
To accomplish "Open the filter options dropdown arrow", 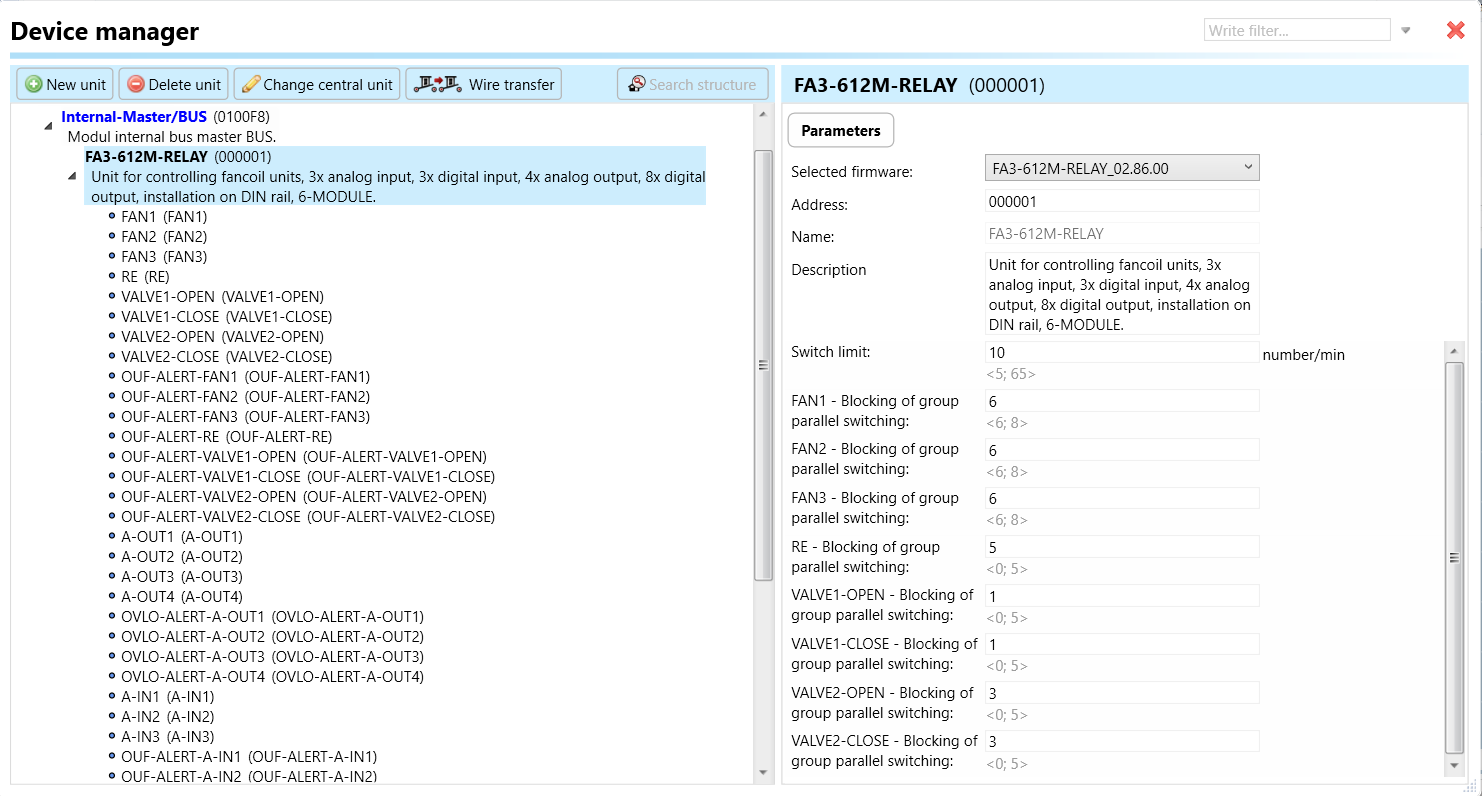I will point(1405,31).
